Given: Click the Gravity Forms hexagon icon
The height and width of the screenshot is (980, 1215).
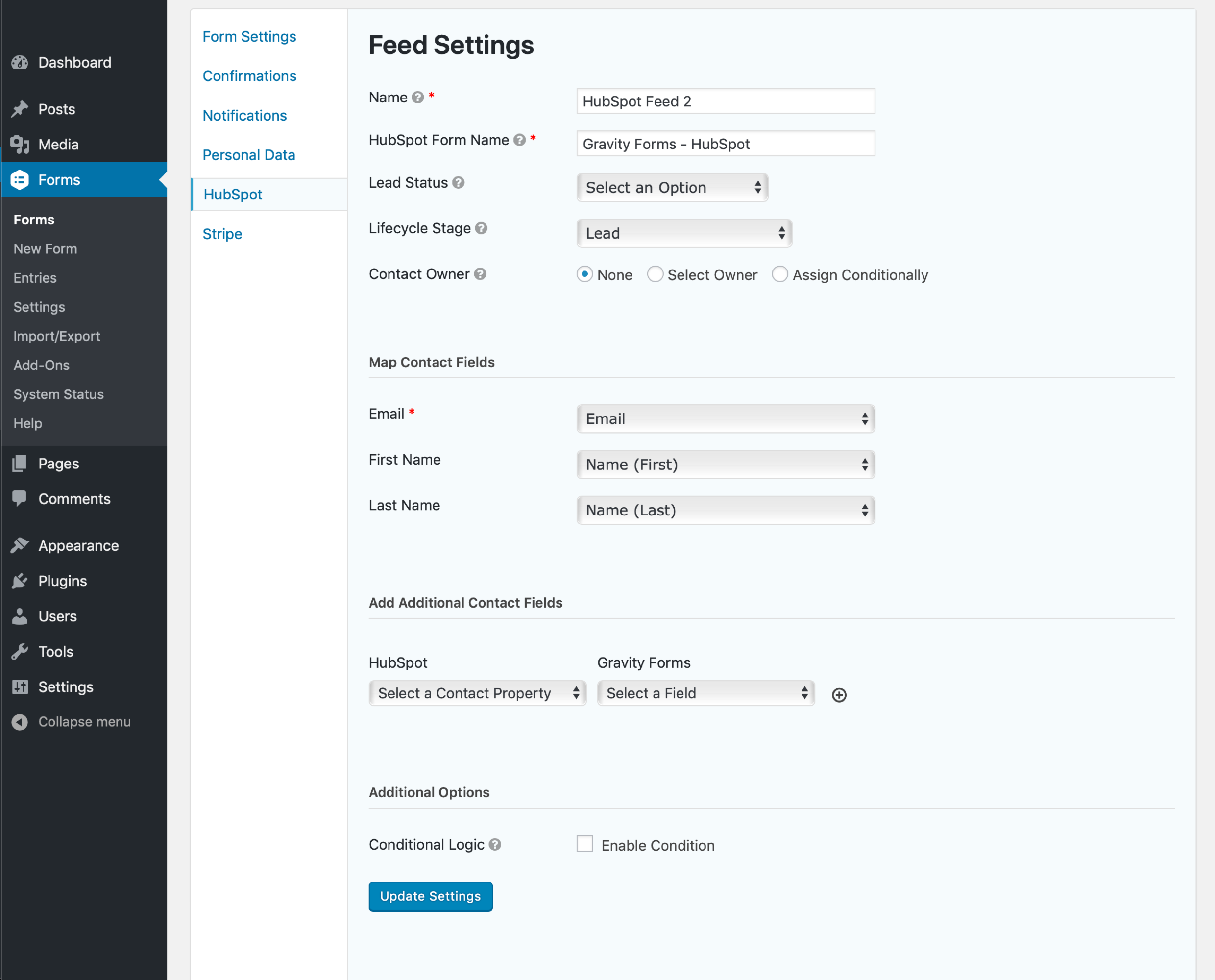Looking at the screenshot, I should [x=20, y=179].
